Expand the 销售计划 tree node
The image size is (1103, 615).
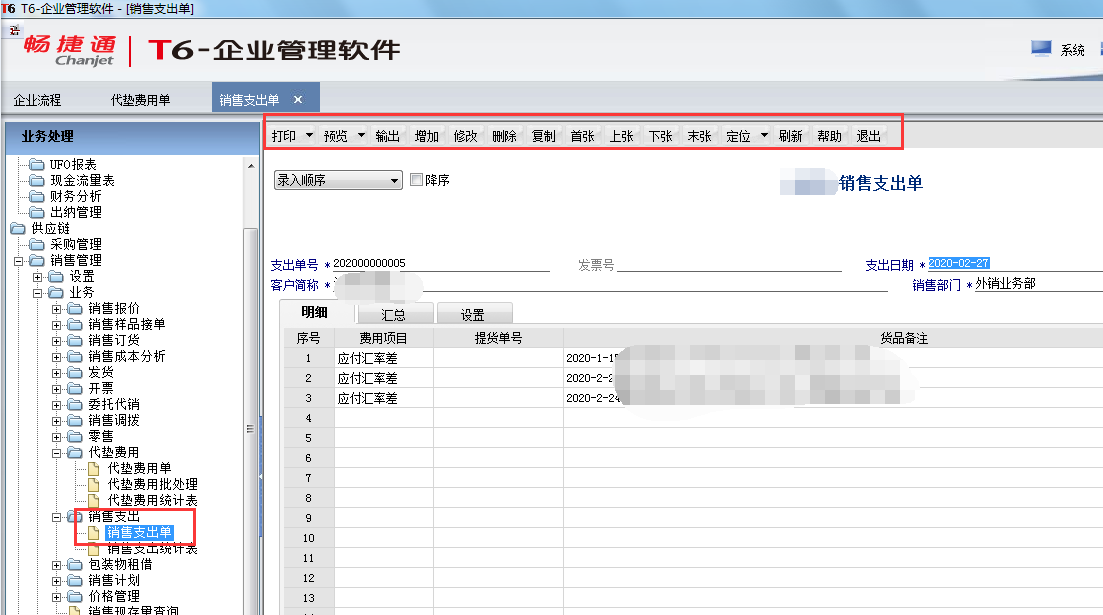pos(56,581)
